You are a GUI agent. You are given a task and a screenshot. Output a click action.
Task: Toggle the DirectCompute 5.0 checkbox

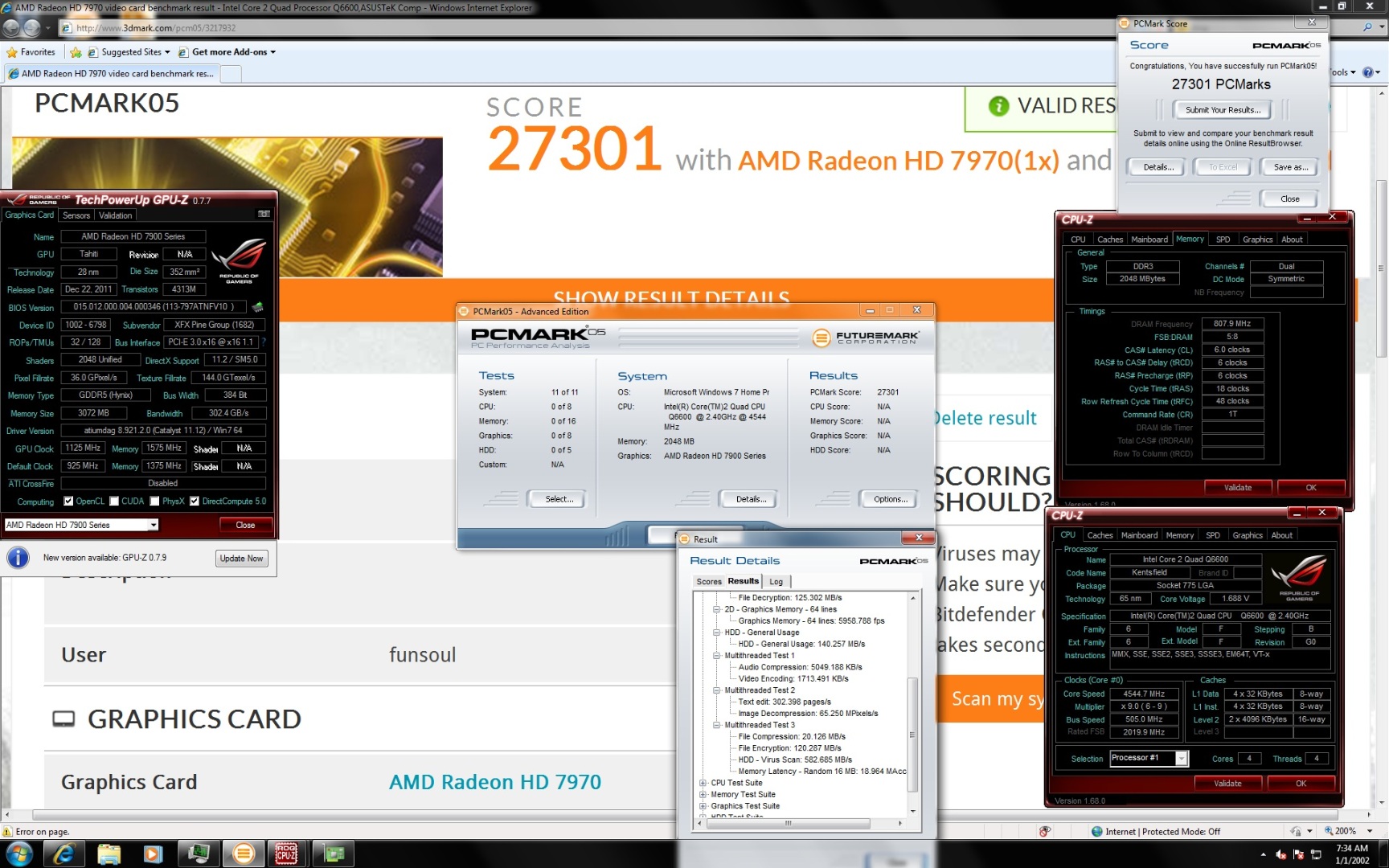tap(194, 501)
